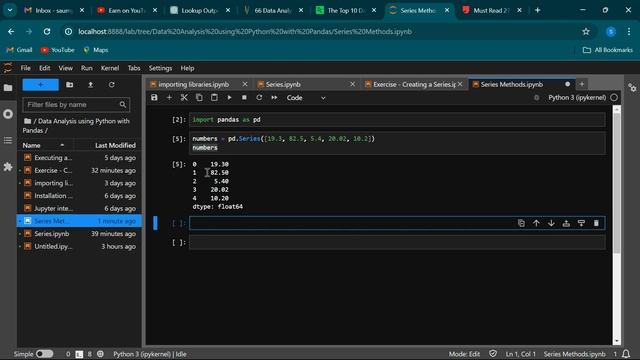The height and width of the screenshot is (360, 640).
Task: Open the Settings menu
Action: [x=160, y=68]
